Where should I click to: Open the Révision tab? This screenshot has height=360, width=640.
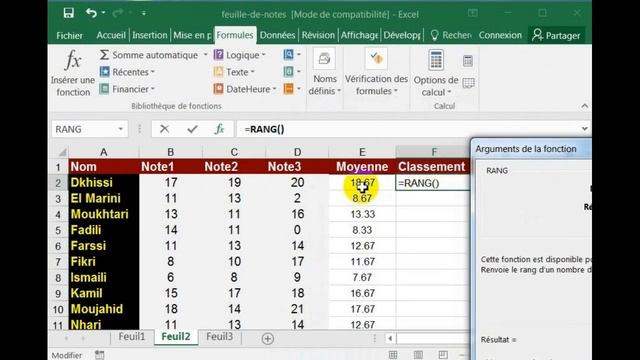pos(318,36)
